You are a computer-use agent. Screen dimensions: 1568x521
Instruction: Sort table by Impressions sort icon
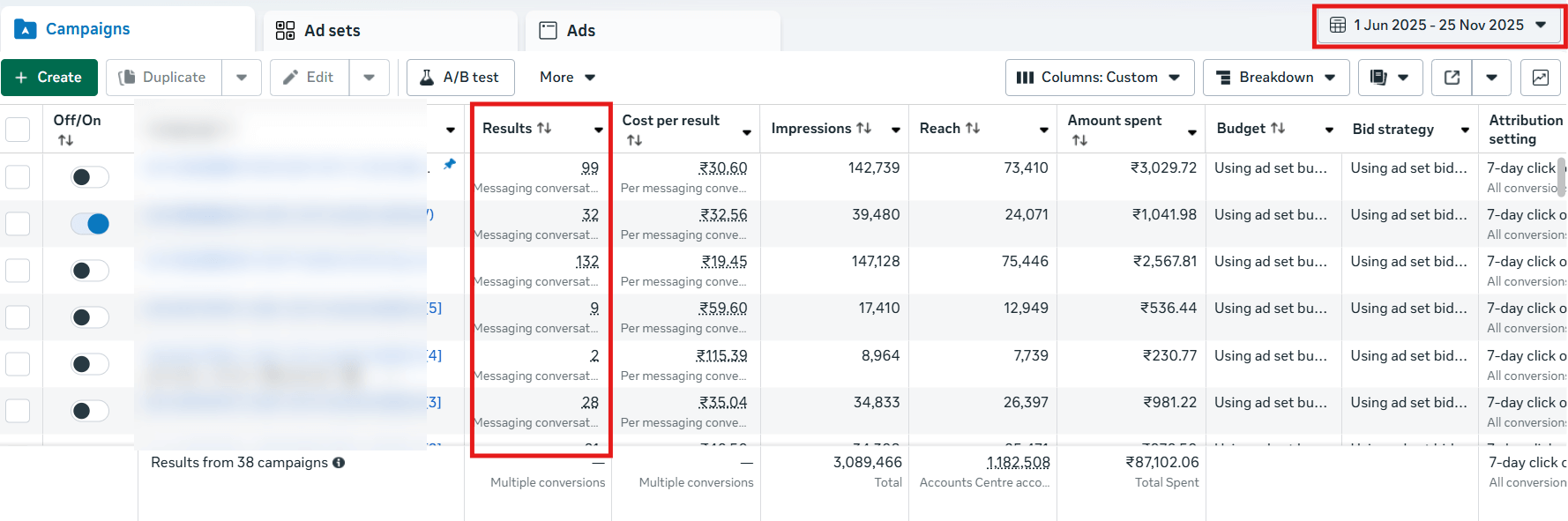tap(864, 128)
